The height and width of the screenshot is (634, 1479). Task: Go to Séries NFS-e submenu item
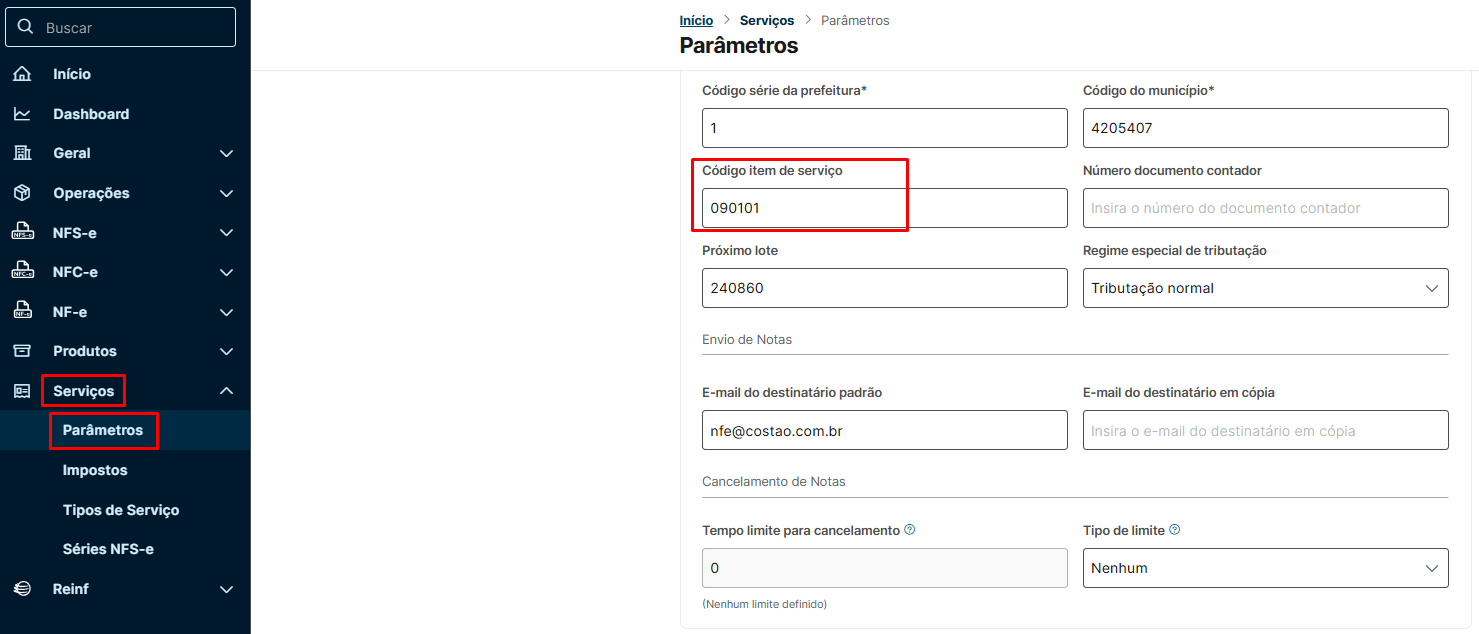pyautogui.click(x=108, y=549)
